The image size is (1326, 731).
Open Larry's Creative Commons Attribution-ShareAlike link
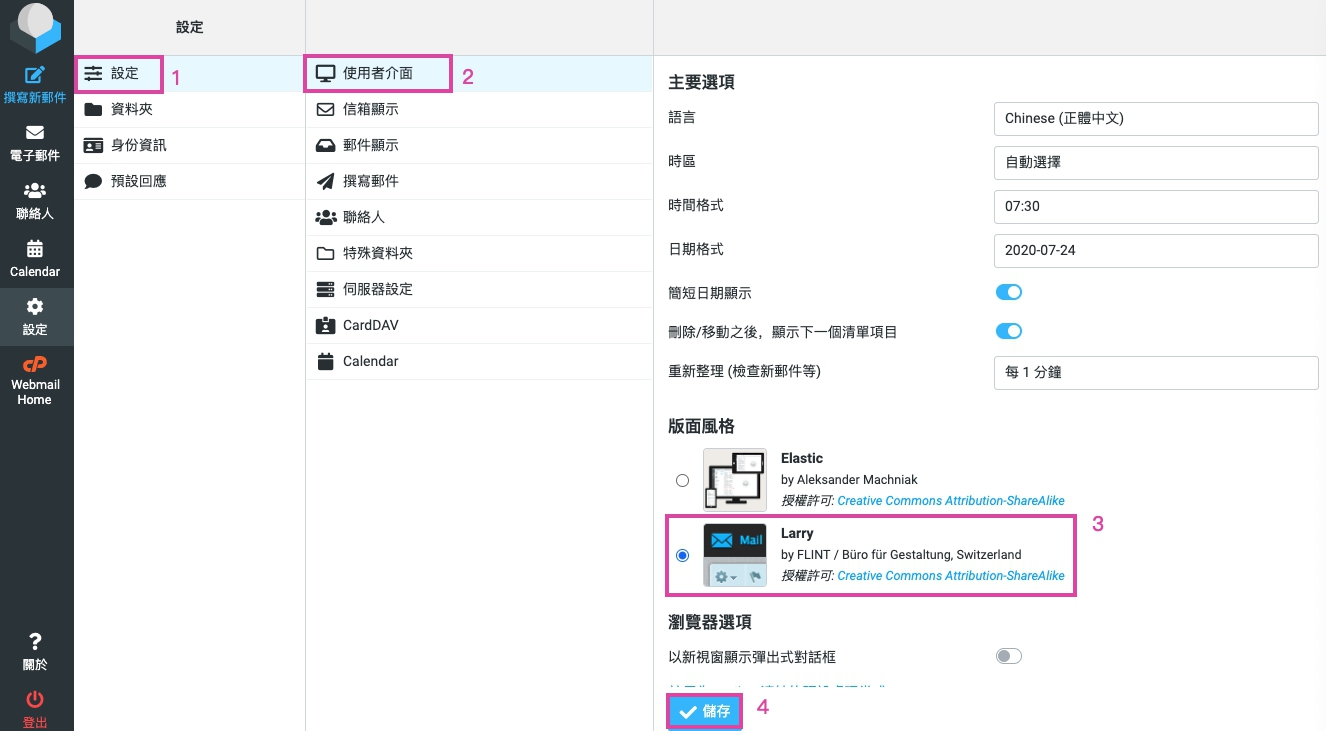(x=950, y=575)
